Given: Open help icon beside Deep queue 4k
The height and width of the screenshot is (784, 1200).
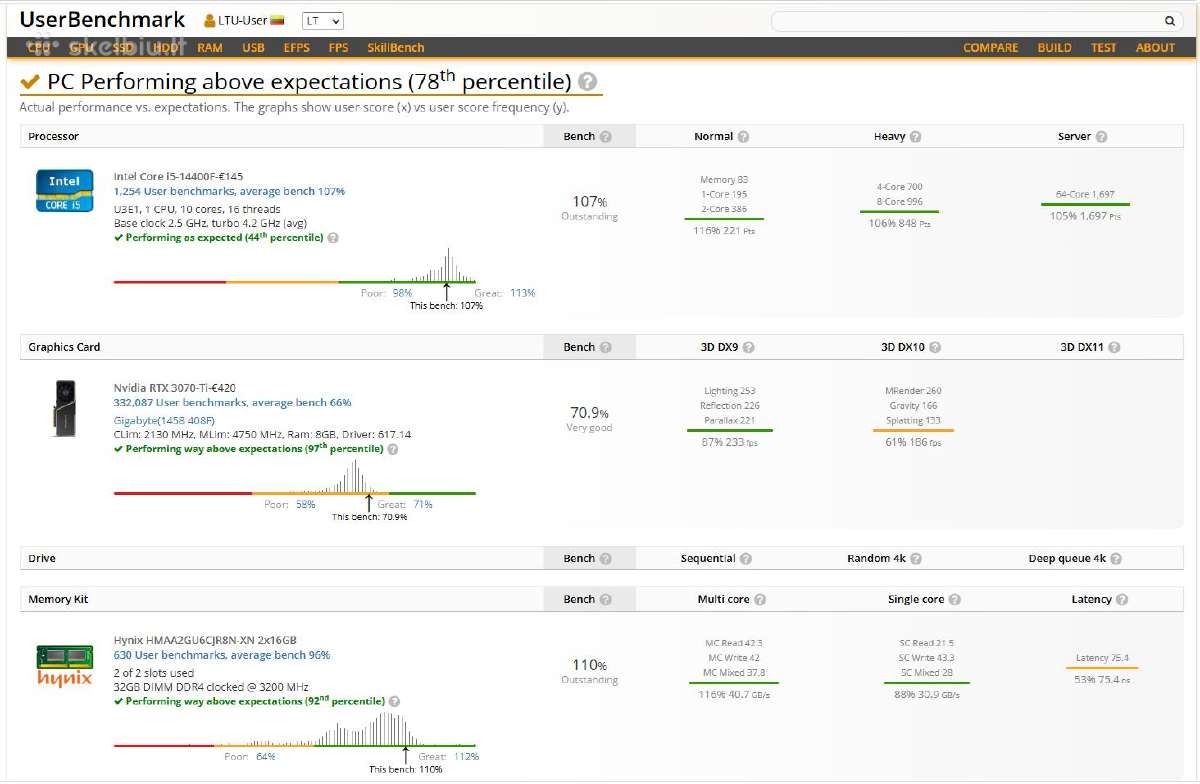Looking at the screenshot, I should pyautogui.click(x=1115, y=559).
